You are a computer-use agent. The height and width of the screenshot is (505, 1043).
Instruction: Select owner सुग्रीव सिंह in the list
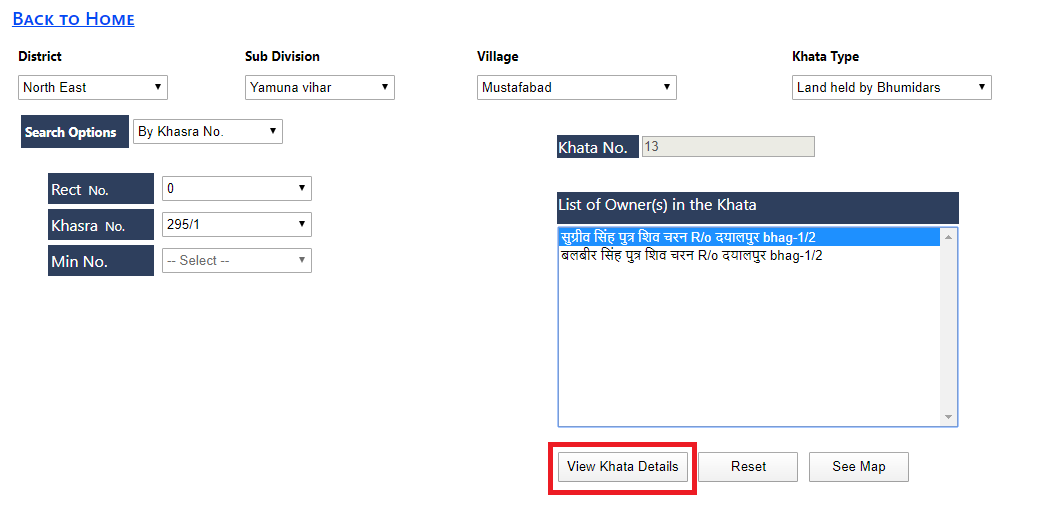(690, 237)
